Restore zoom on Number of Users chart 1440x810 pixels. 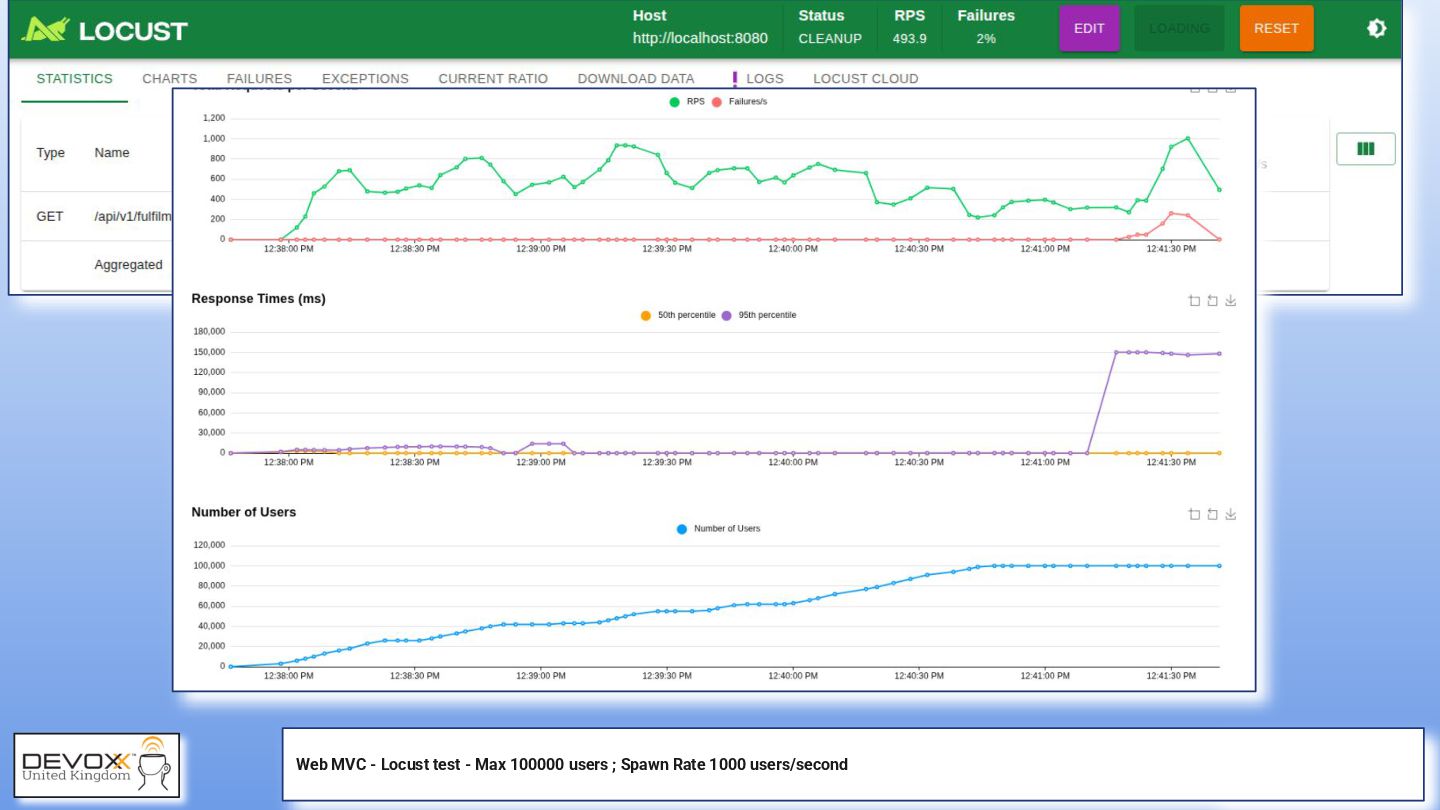click(x=1212, y=514)
